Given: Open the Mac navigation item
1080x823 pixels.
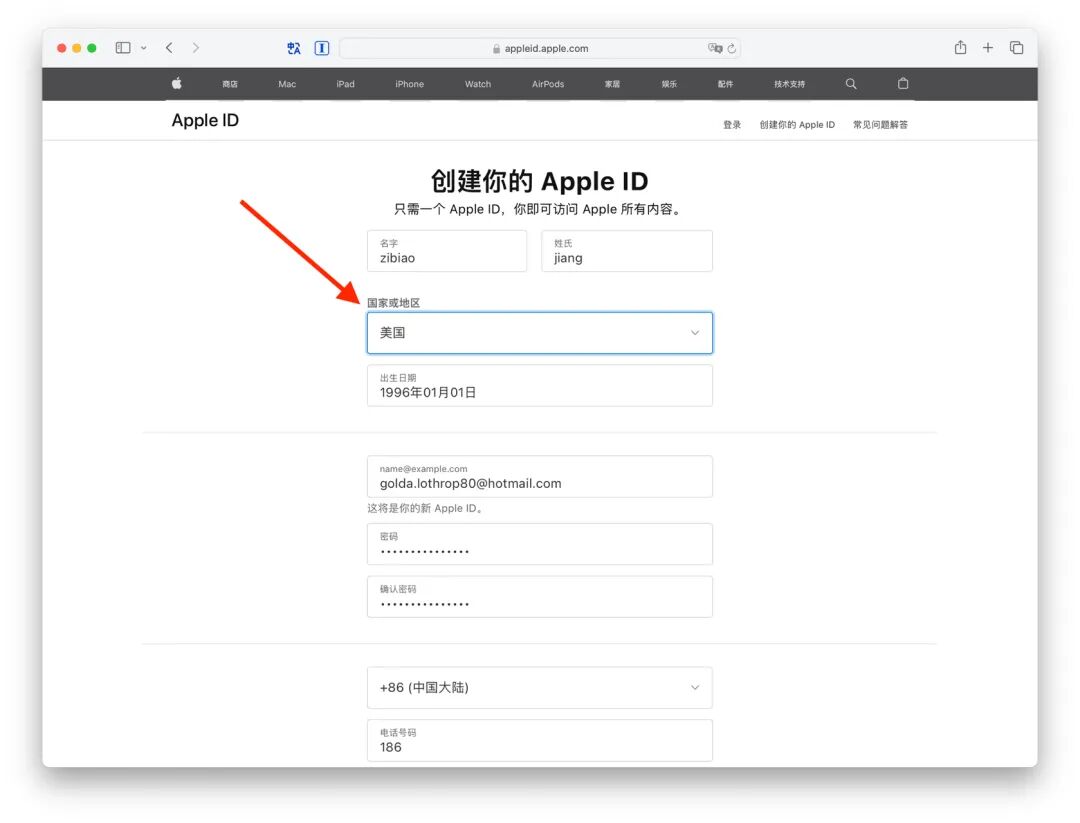Looking at the screenshot, I should click(287, 84).
